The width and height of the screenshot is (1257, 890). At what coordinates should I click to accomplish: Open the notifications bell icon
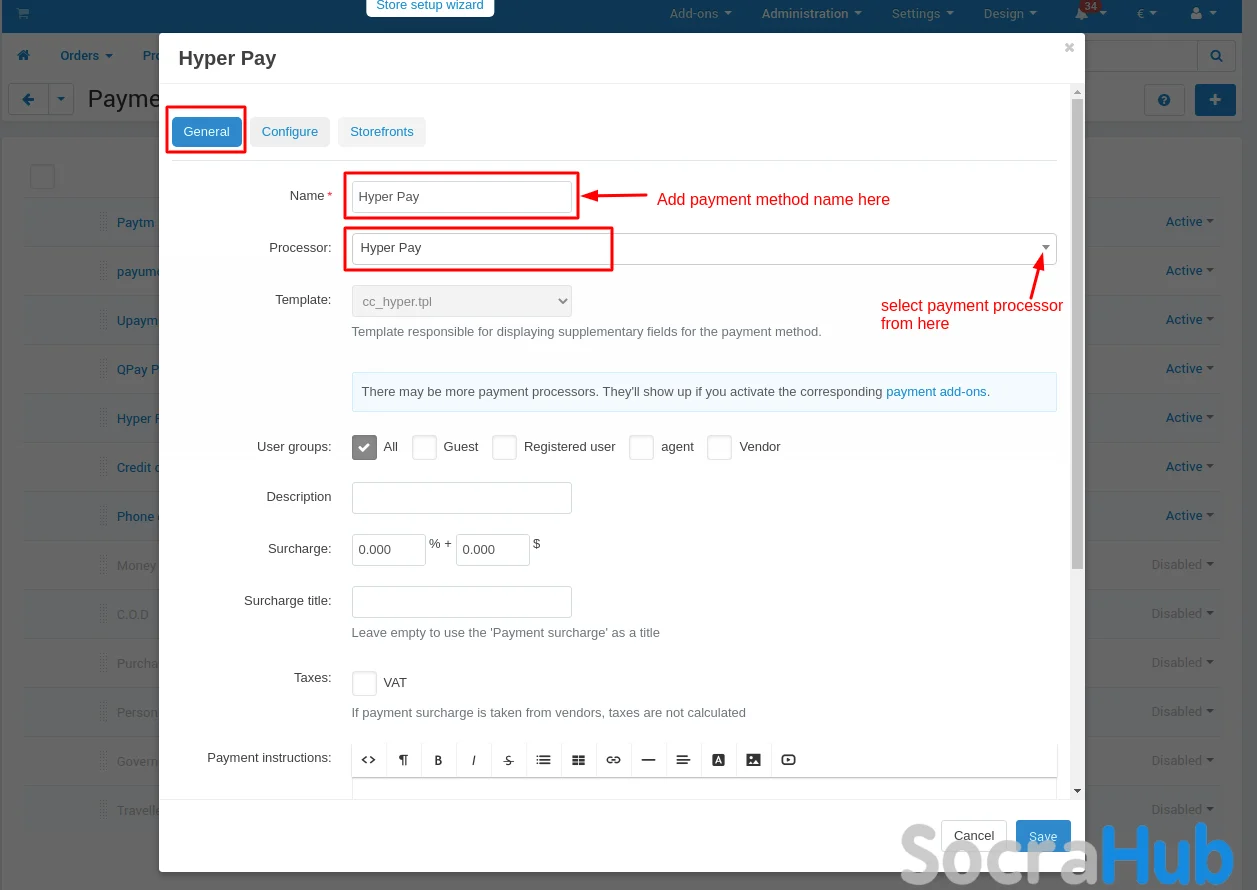(x=1082, y=13)
